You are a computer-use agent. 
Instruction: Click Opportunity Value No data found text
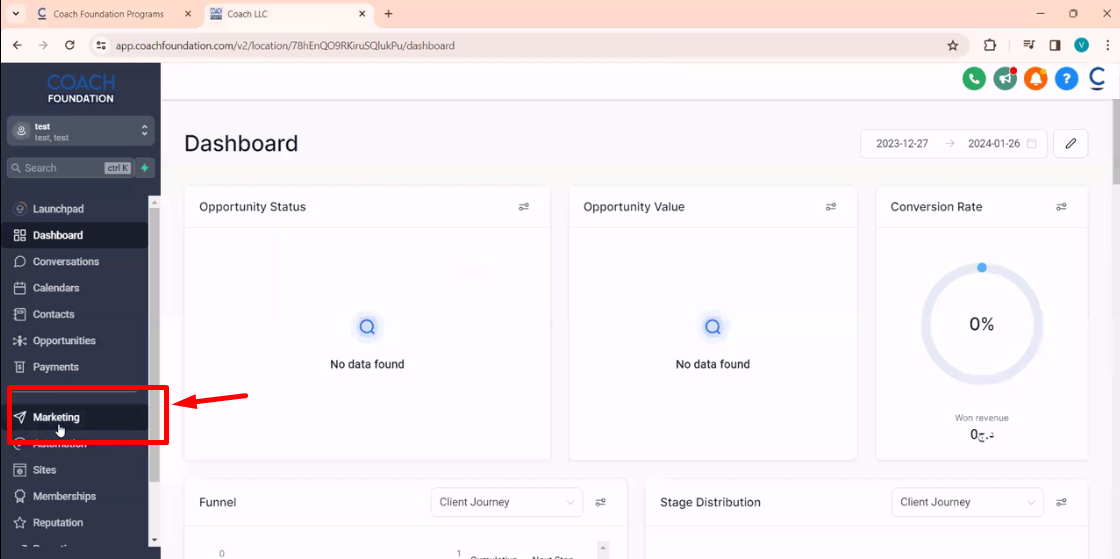pos(713,364)
